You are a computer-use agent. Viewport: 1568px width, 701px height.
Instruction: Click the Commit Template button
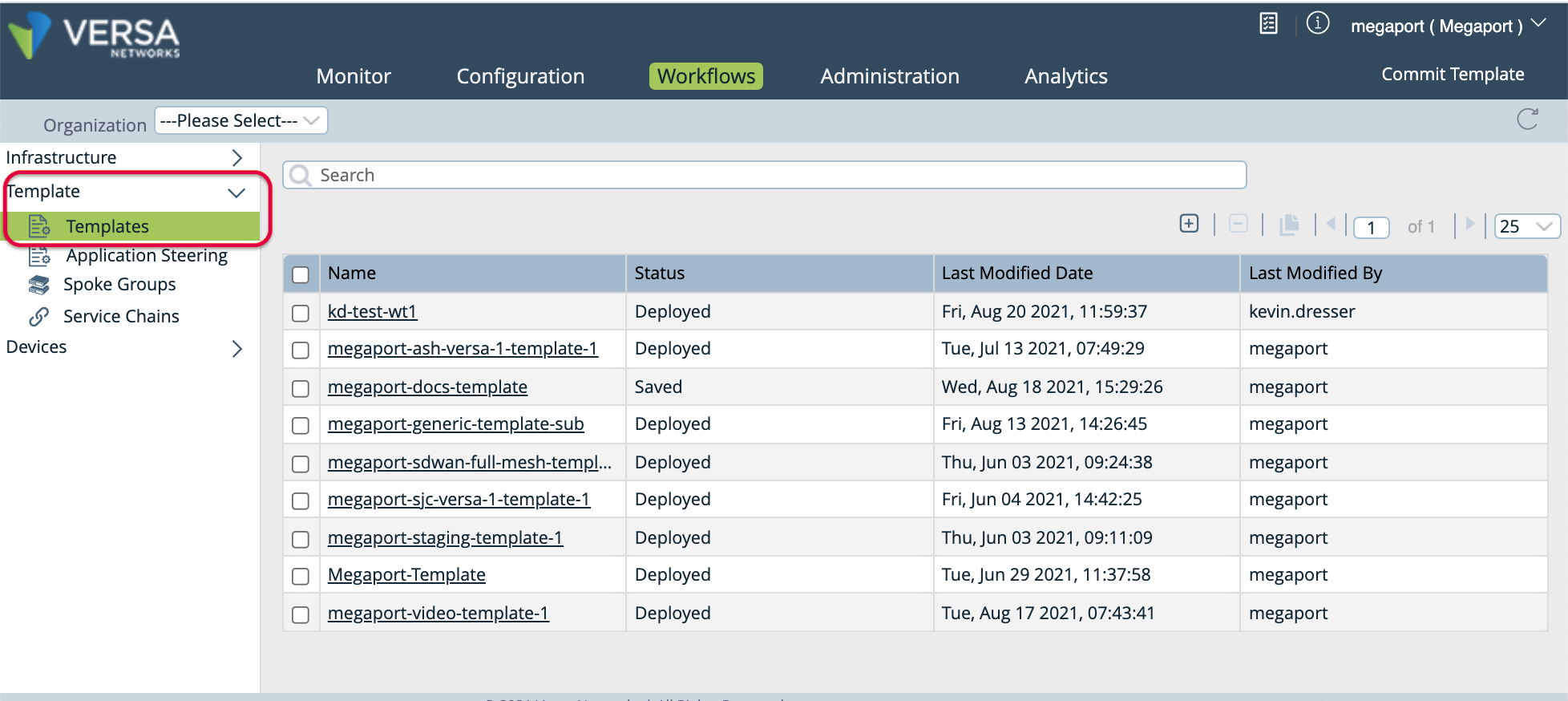(1453, 75)
